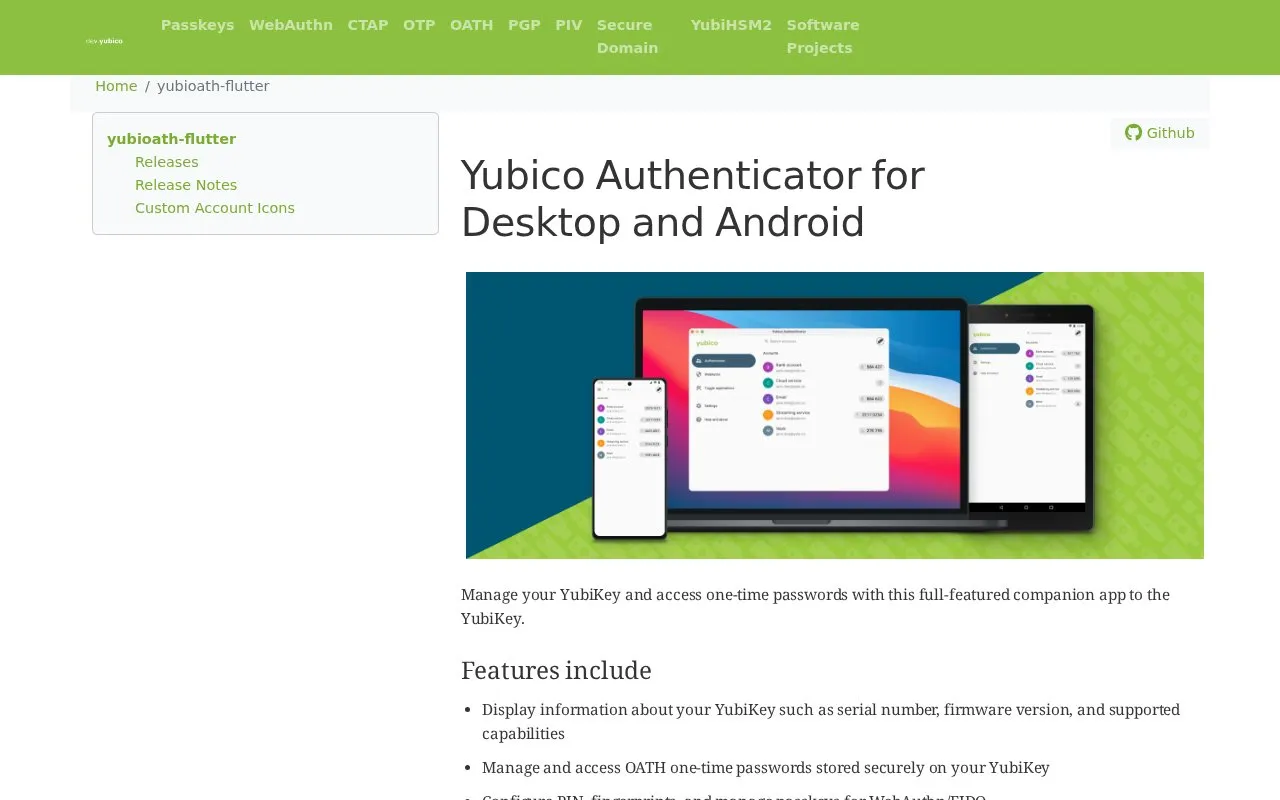The width and height of the screenshot is (1280, 800).
Task: Click Home breadcrumb link
Action: (116, 86)
